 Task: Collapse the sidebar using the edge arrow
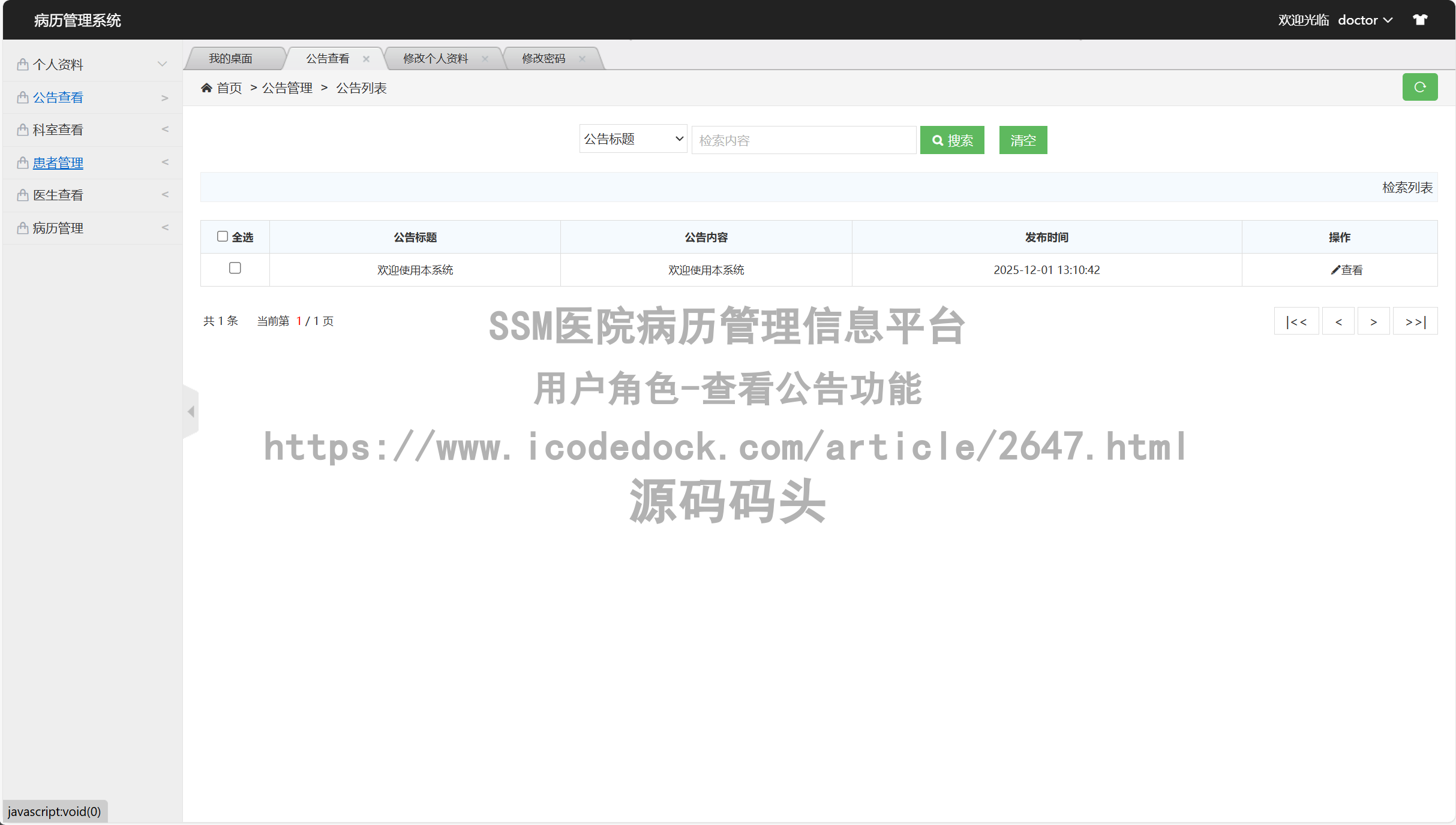tap(191, 411)
